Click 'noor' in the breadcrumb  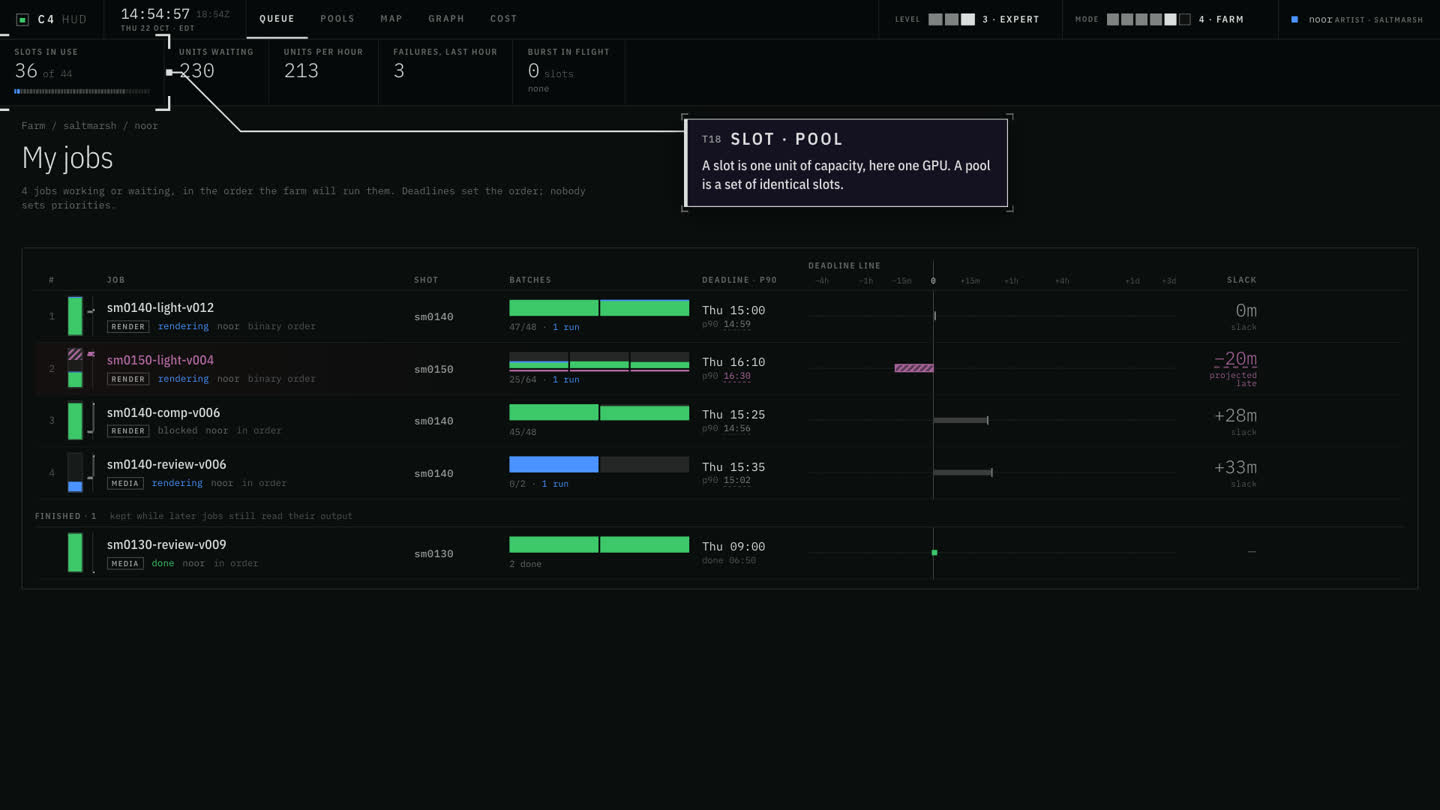(146, 126)
